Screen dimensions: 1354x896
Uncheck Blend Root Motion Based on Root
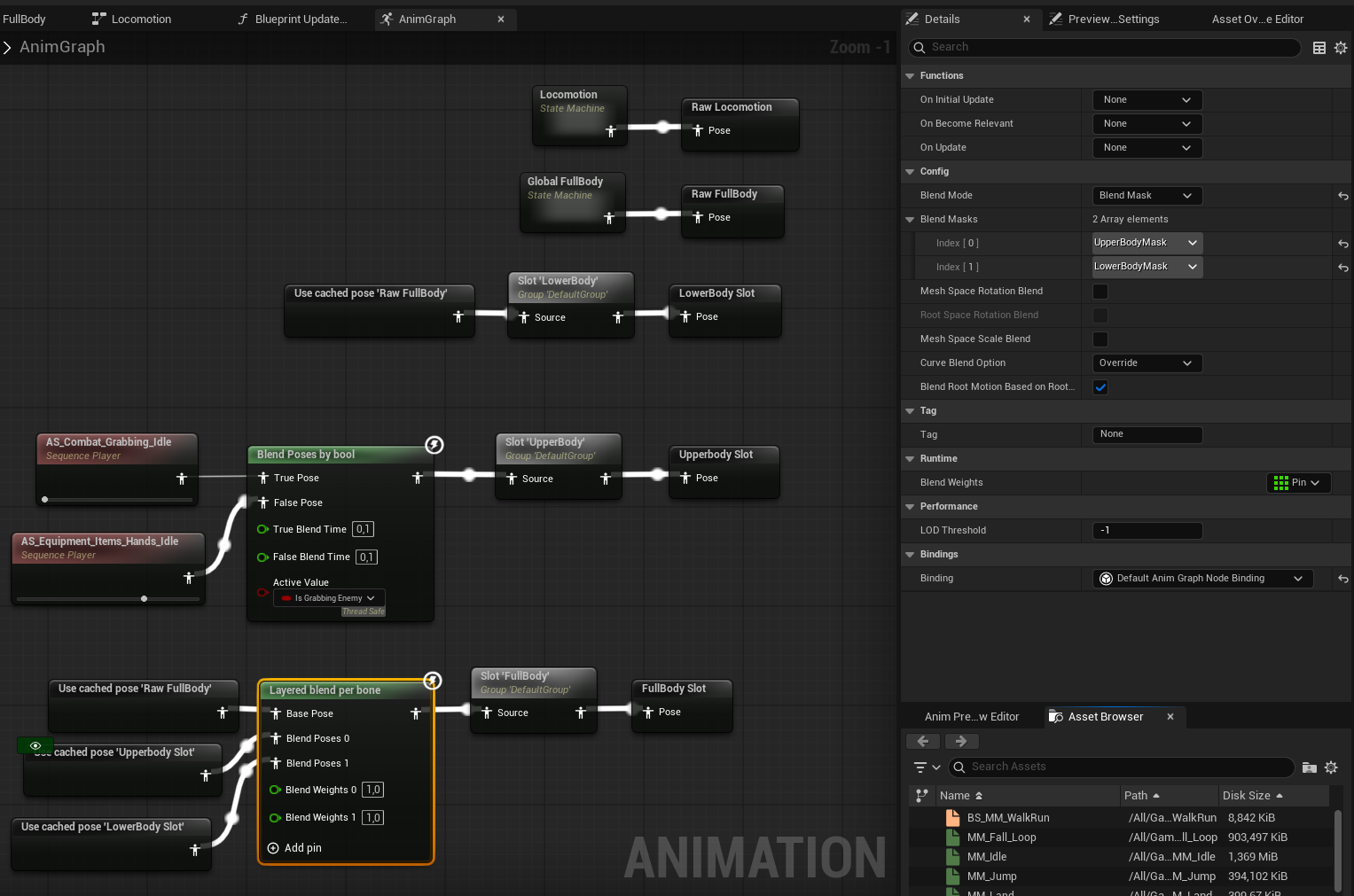click(x=1100, y=387)
